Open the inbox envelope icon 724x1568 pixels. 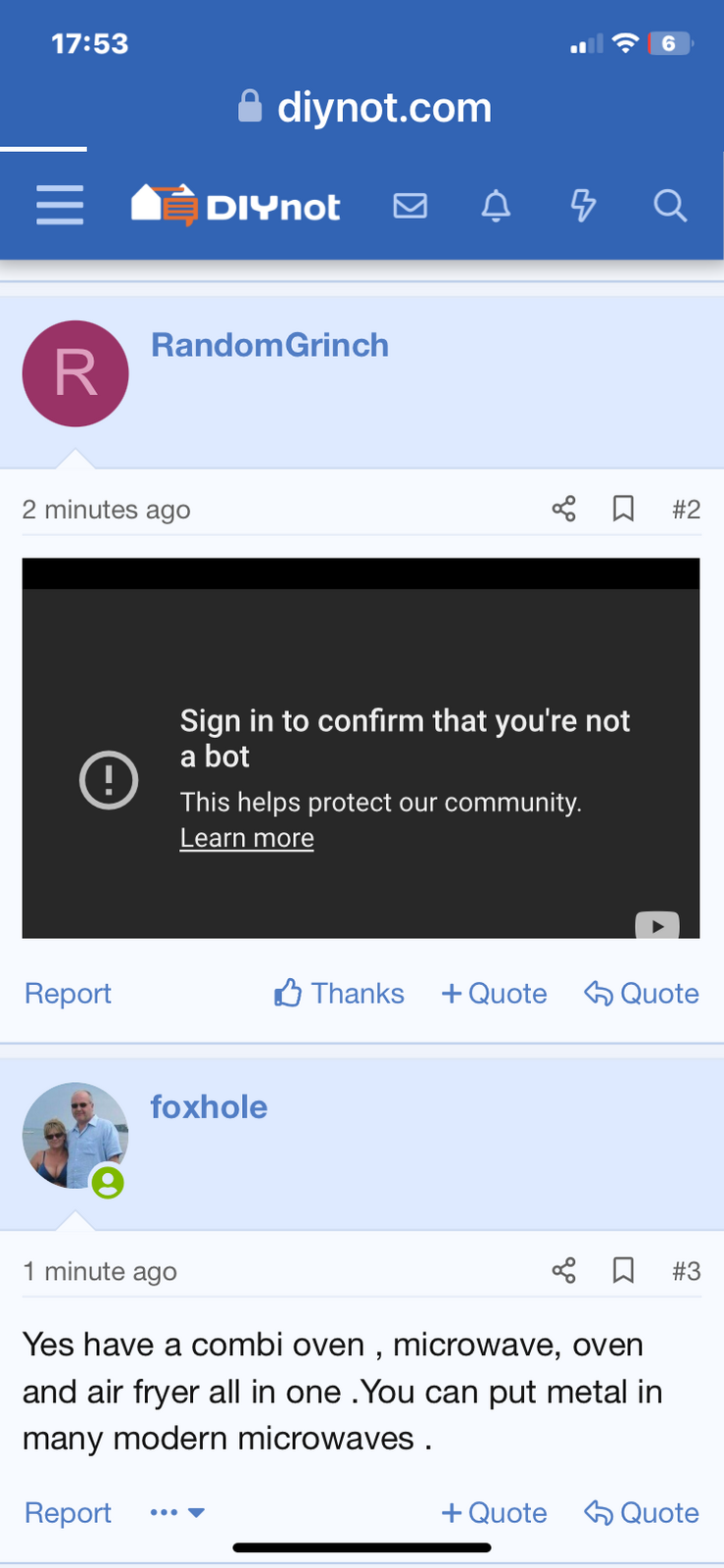410,206
